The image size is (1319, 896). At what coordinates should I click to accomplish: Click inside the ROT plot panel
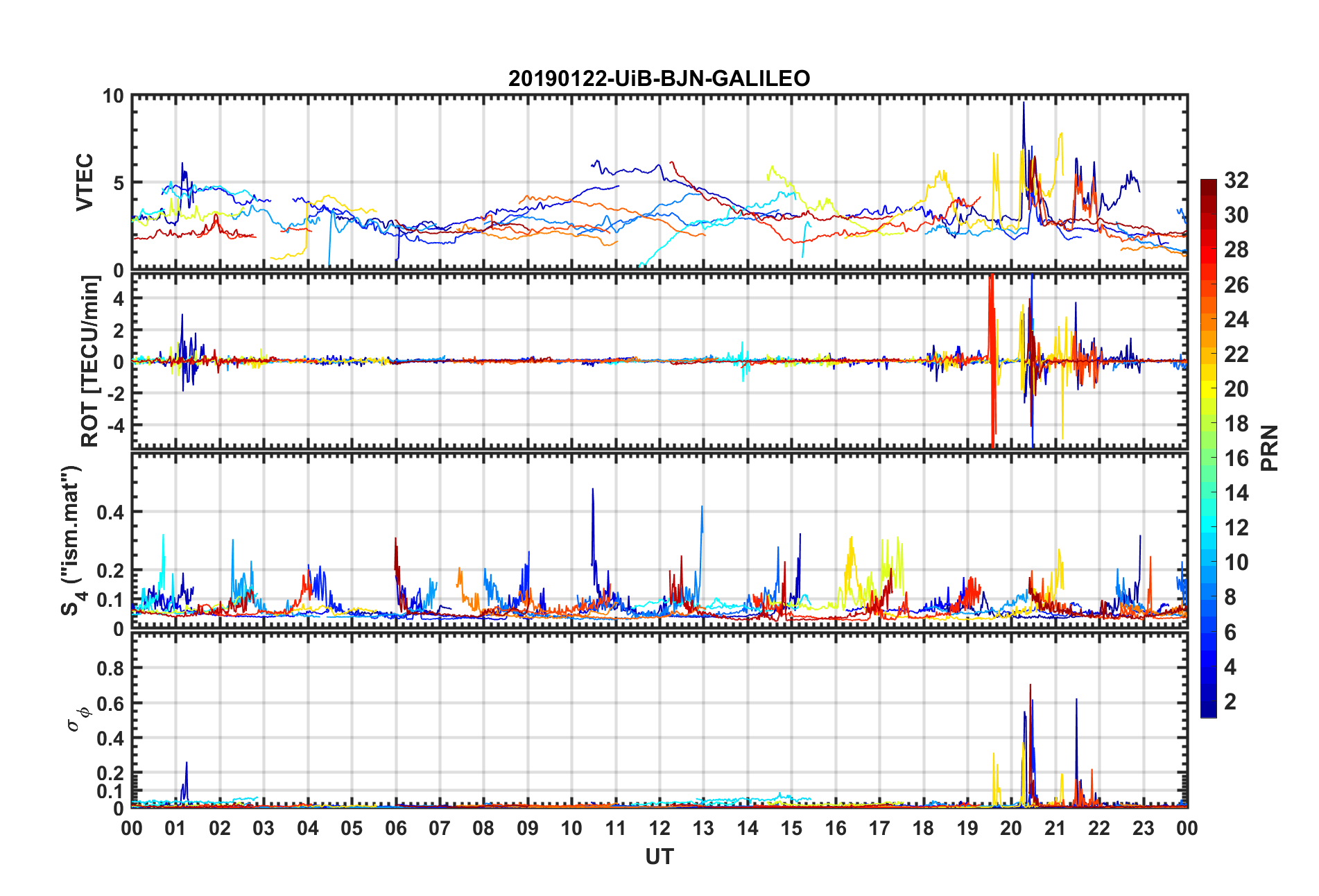tap(659, 361)
